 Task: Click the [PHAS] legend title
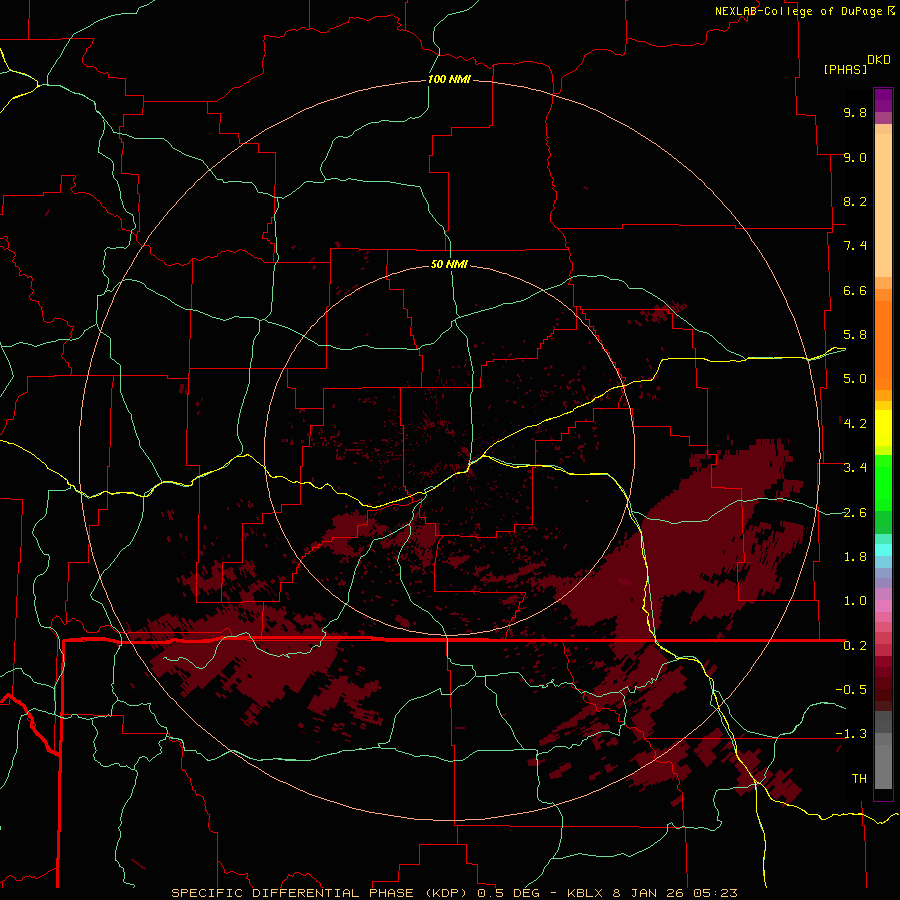[845, 69]
